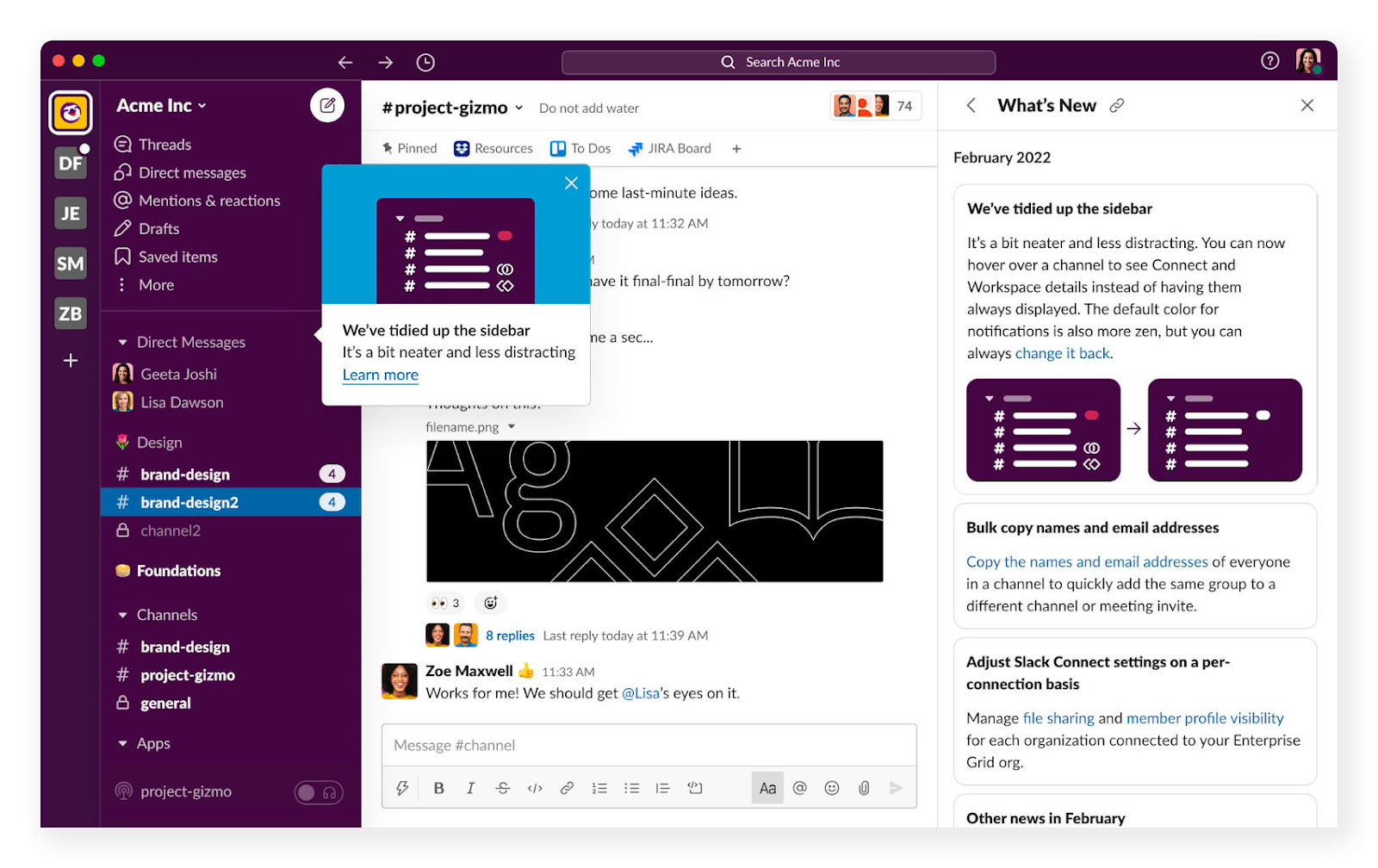Click the help question mark icon
The height and width of the screenshot is (868, 1378).
(x=1269, y=61)
